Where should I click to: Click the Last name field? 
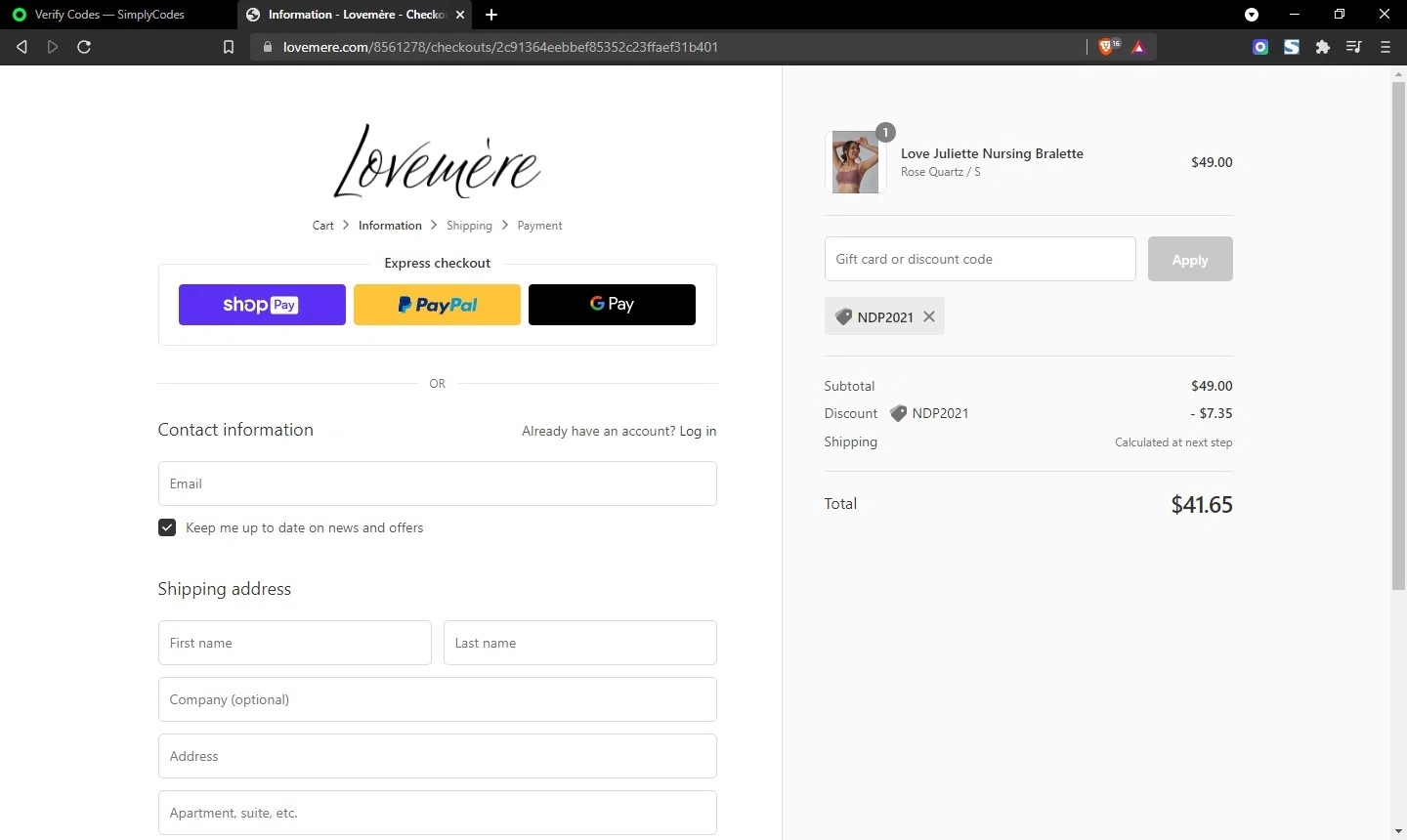coord(580,643)
